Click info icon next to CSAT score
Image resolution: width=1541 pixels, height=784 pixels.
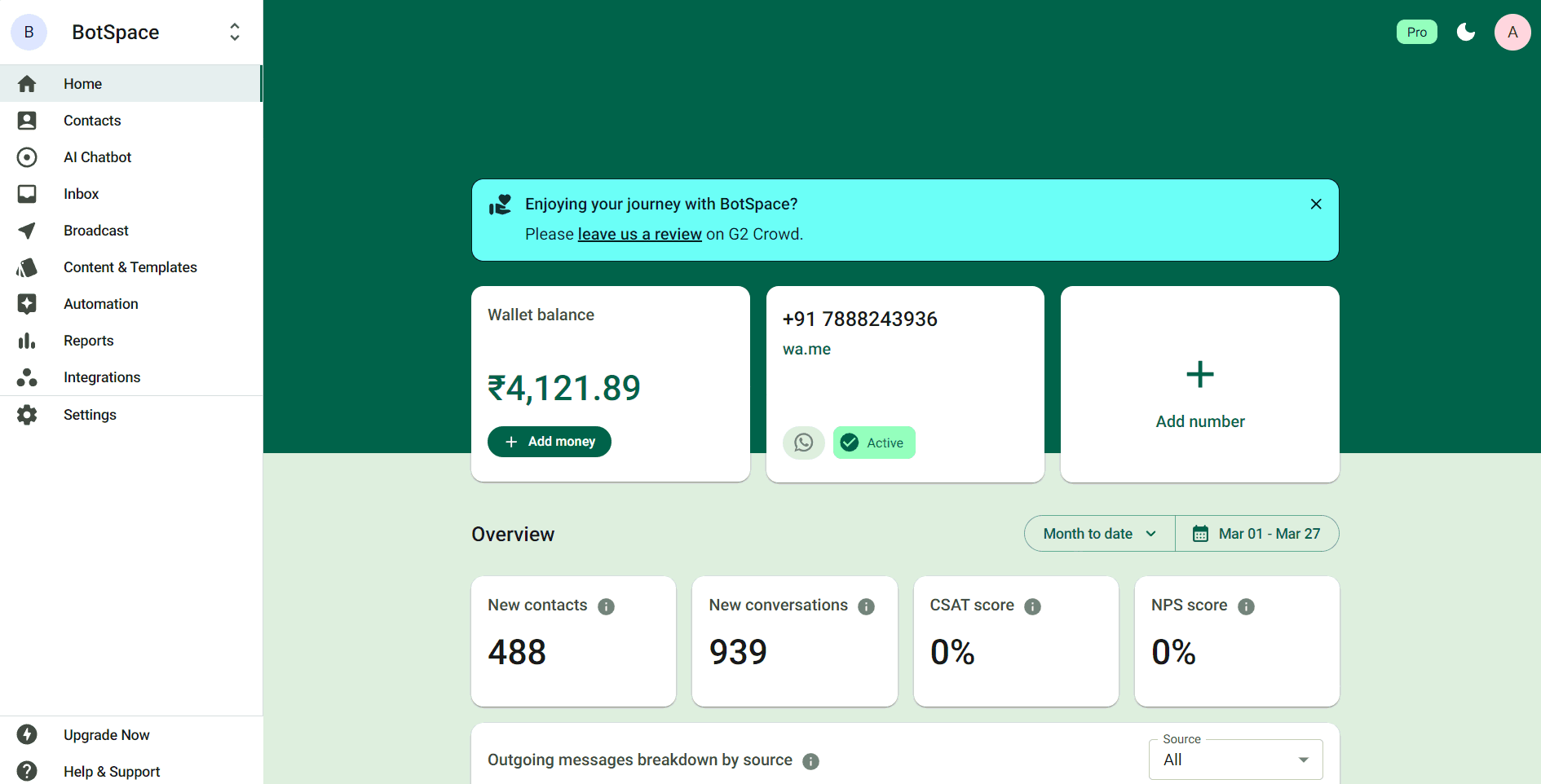click(1032, 606)
